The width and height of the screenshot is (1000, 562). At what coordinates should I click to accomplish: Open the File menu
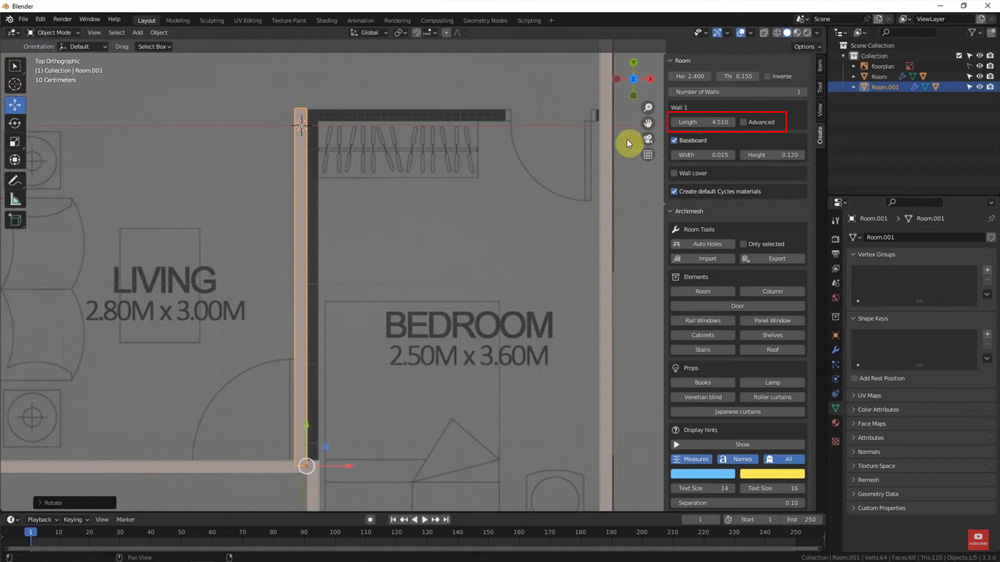(x=23, y=19)
